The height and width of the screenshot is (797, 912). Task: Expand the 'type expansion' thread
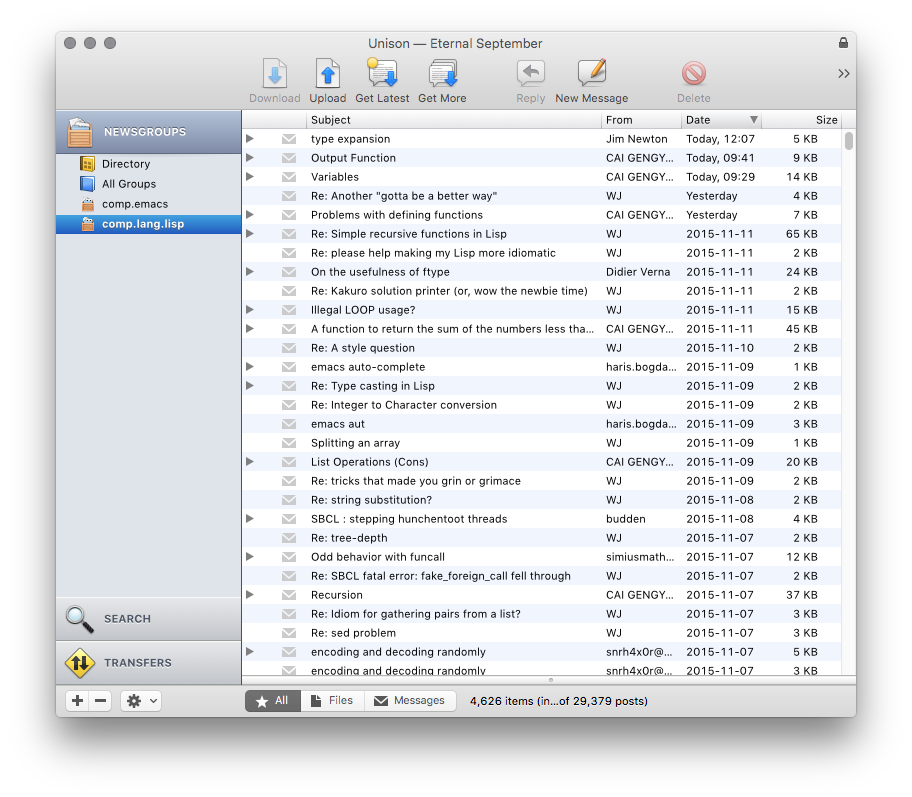[250, 139]
